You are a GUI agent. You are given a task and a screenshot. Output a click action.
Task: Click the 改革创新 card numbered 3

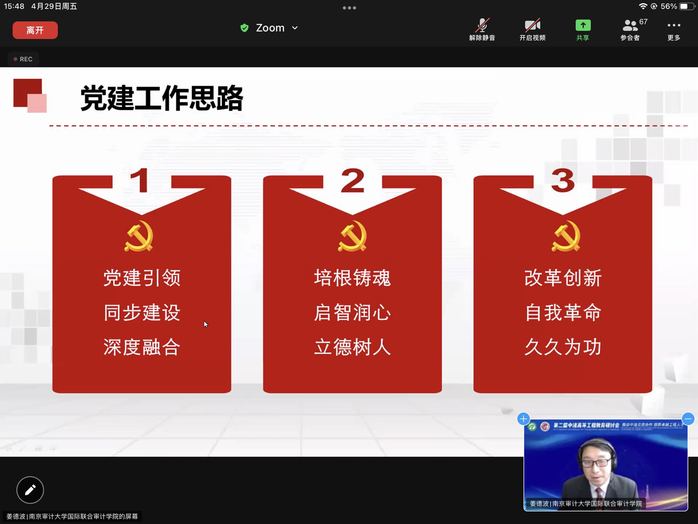pos(563,285)
